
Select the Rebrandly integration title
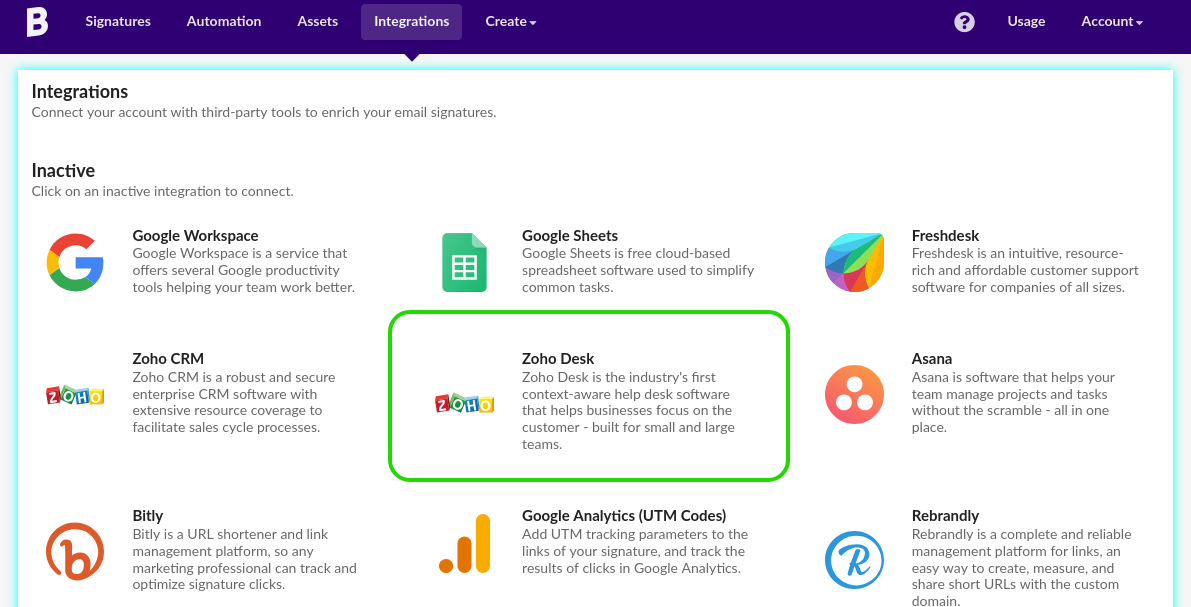point(945,516)
